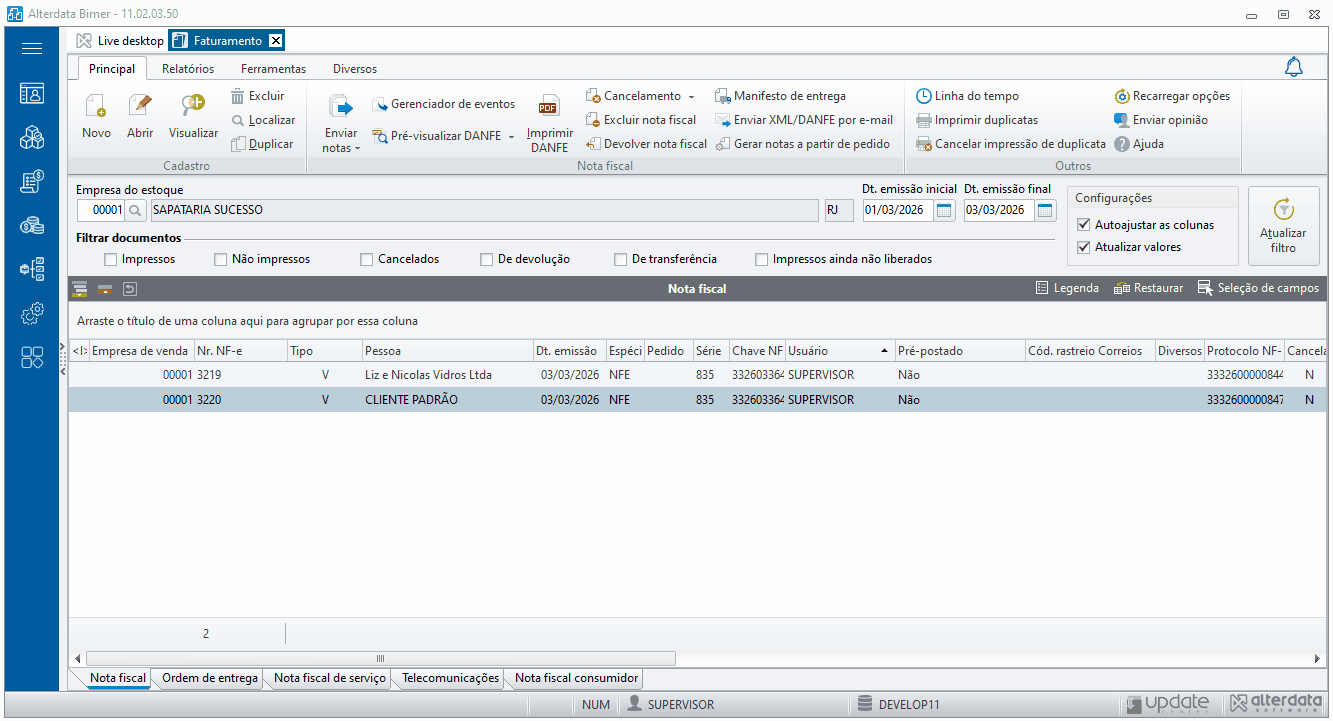Click the horizontal scrollbar at the grid bottom
This screenshot has height=721, width=1333.
pos(381,658)
